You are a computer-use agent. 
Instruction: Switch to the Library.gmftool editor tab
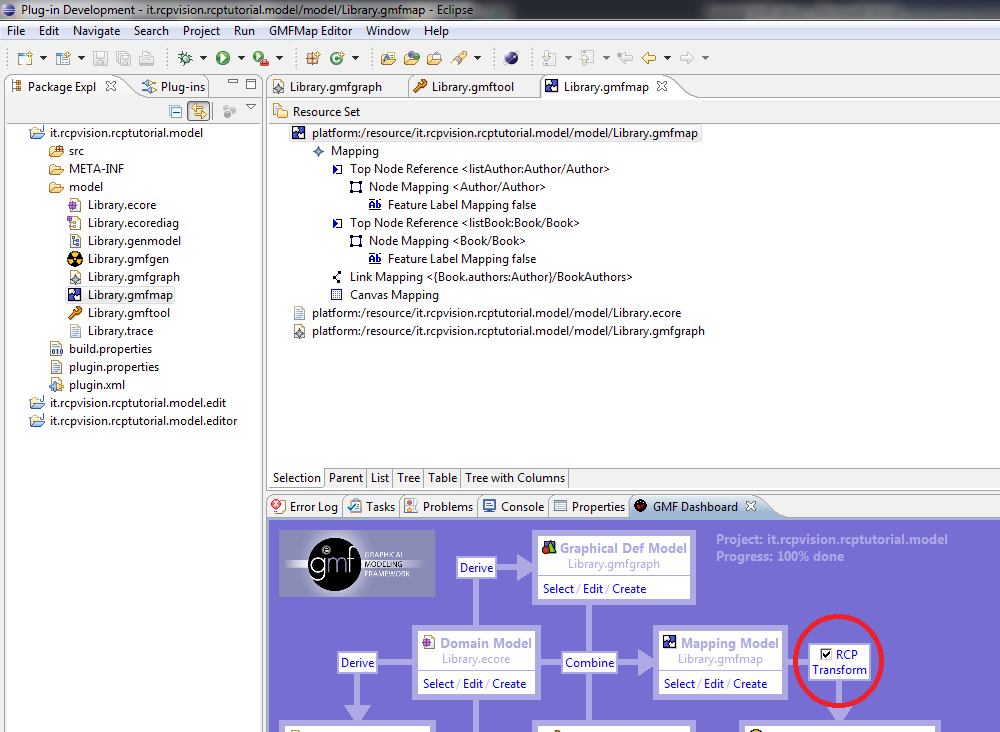coord(472,87)
